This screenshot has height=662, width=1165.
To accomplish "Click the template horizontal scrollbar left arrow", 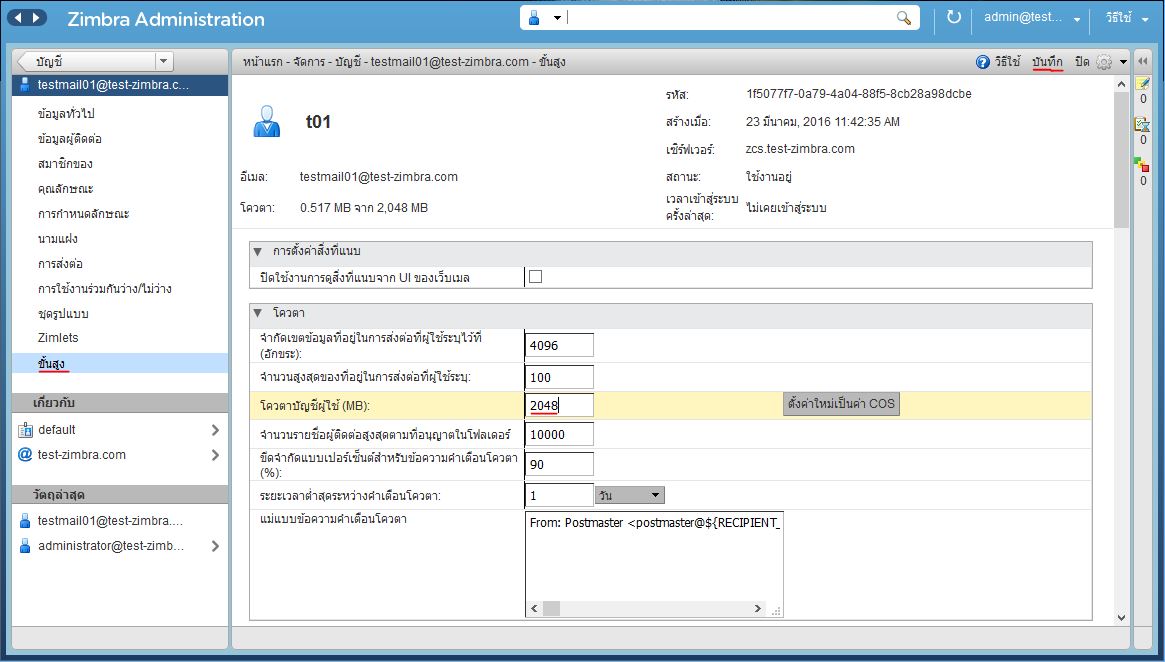I will 534,609.
